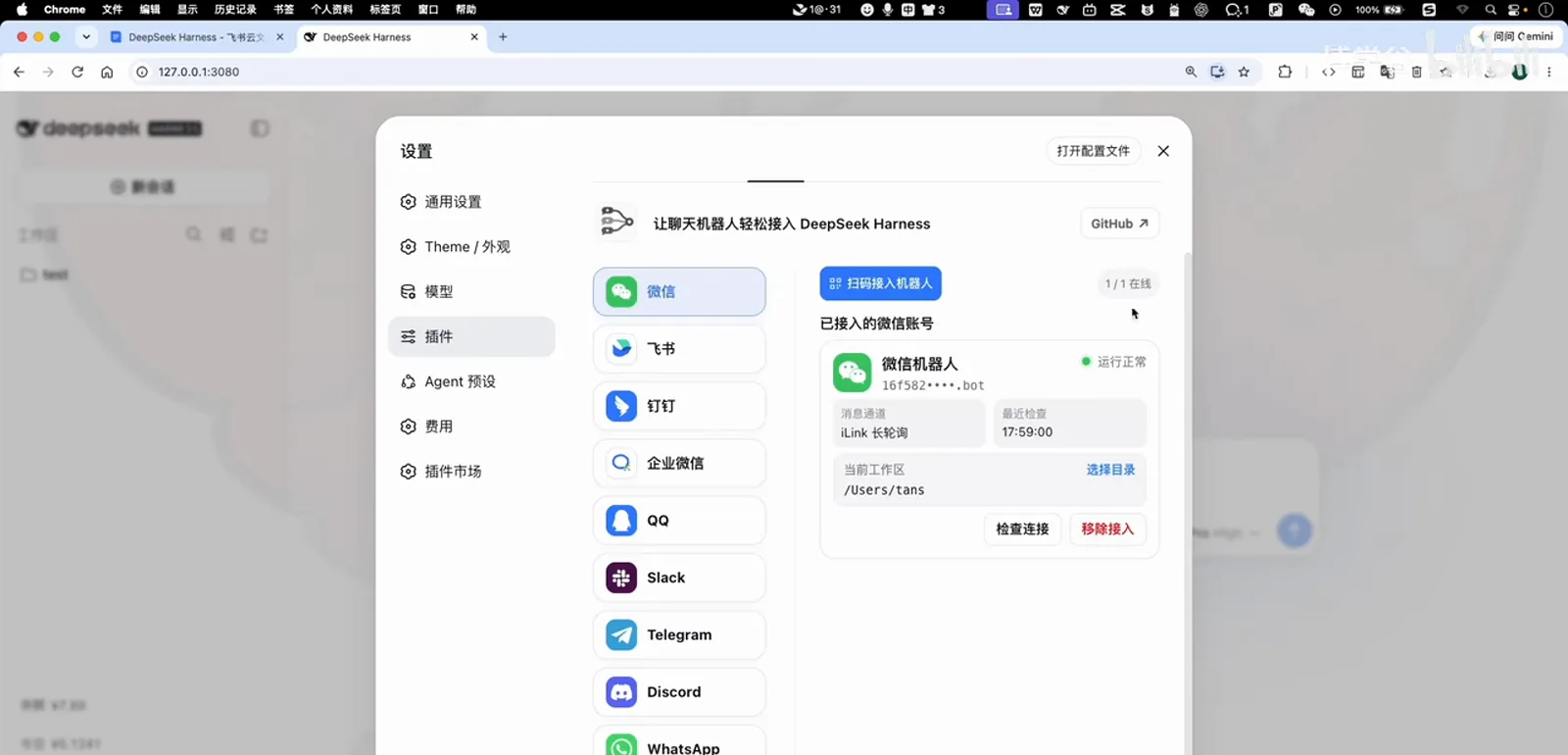Open Chrome 文件 menu

point(113,10)
